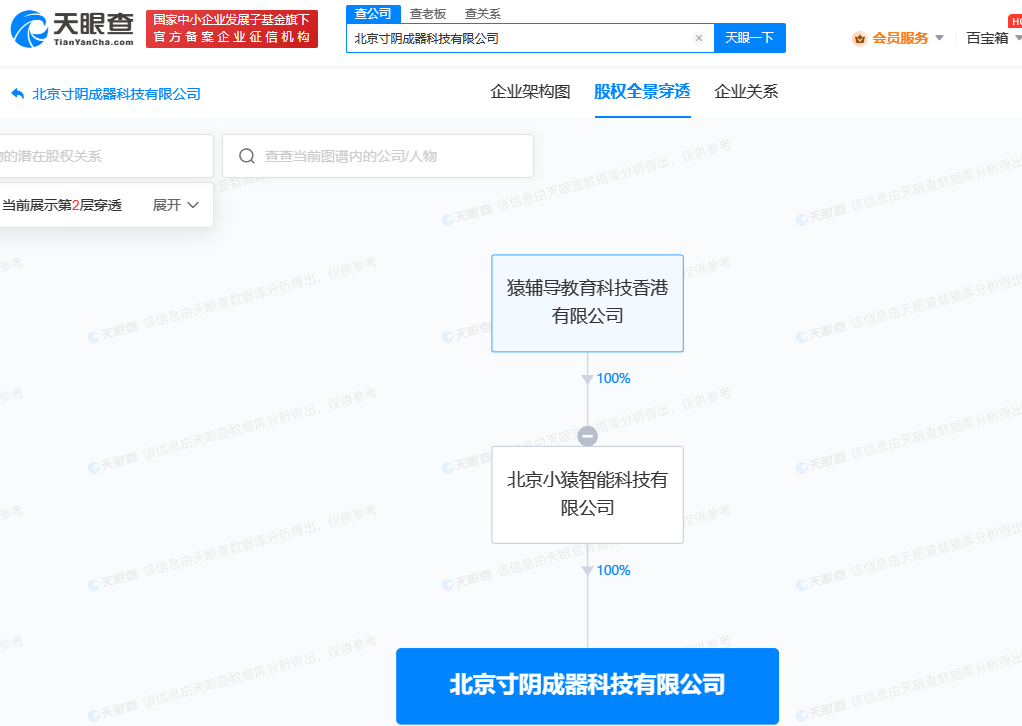Click the magnifier icon in graph search

click(x=246, y=156)
